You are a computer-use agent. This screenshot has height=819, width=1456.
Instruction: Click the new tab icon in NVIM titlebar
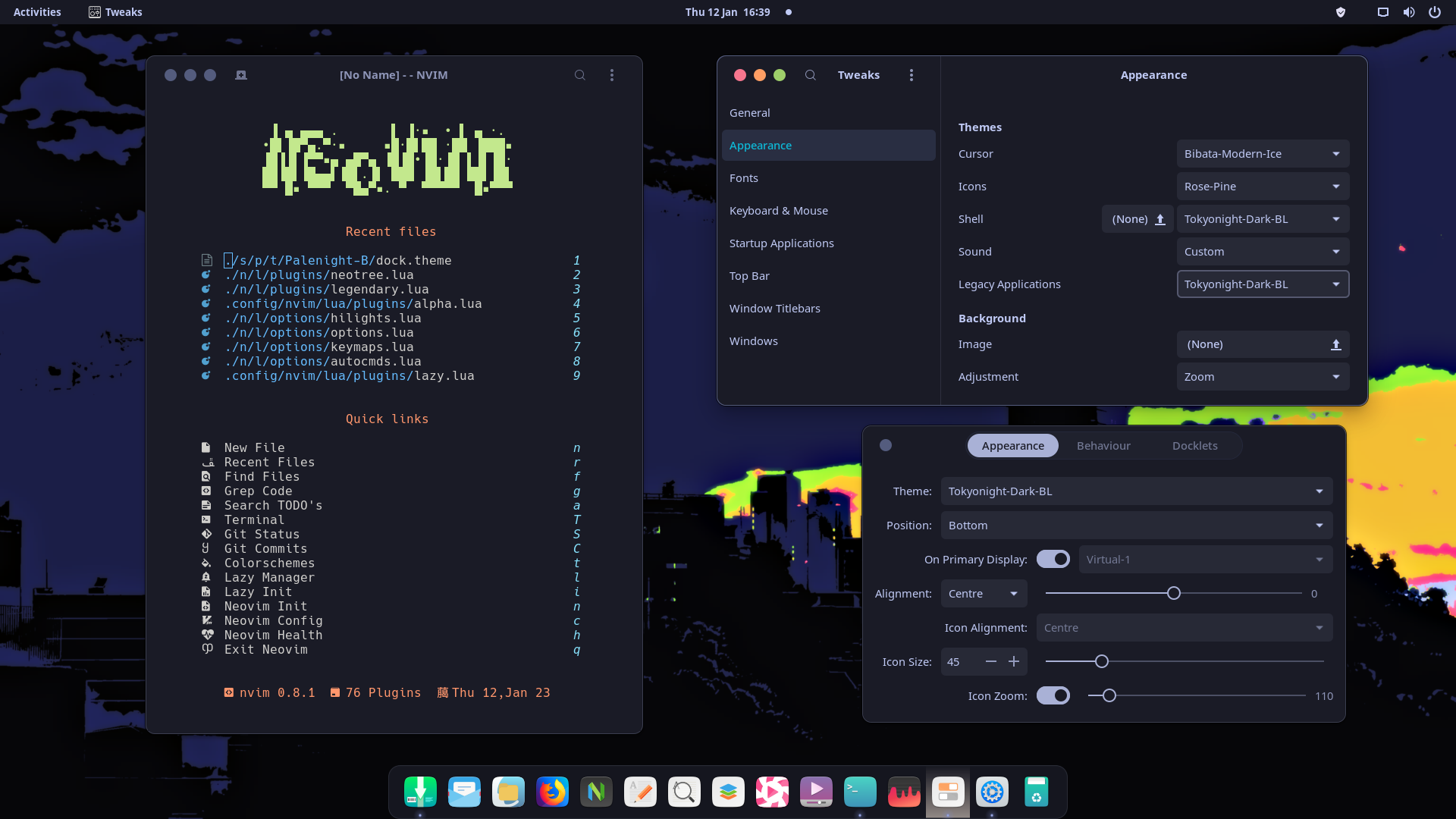pos(241,75)
